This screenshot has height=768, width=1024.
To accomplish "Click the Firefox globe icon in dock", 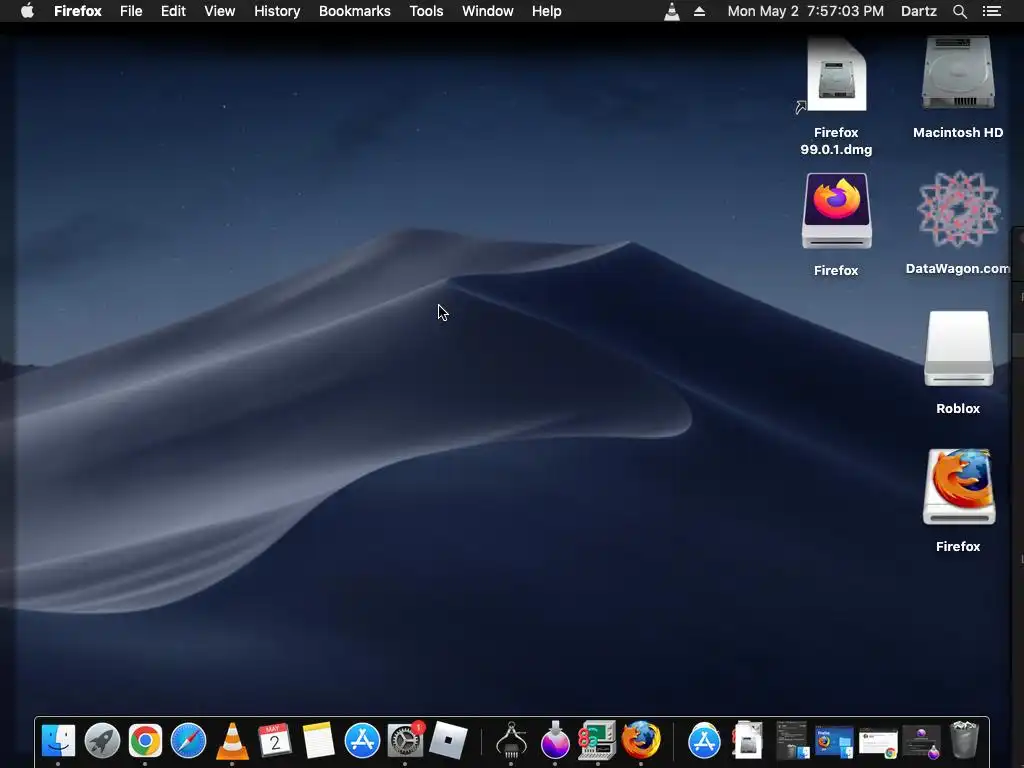I will click(641, 741).
